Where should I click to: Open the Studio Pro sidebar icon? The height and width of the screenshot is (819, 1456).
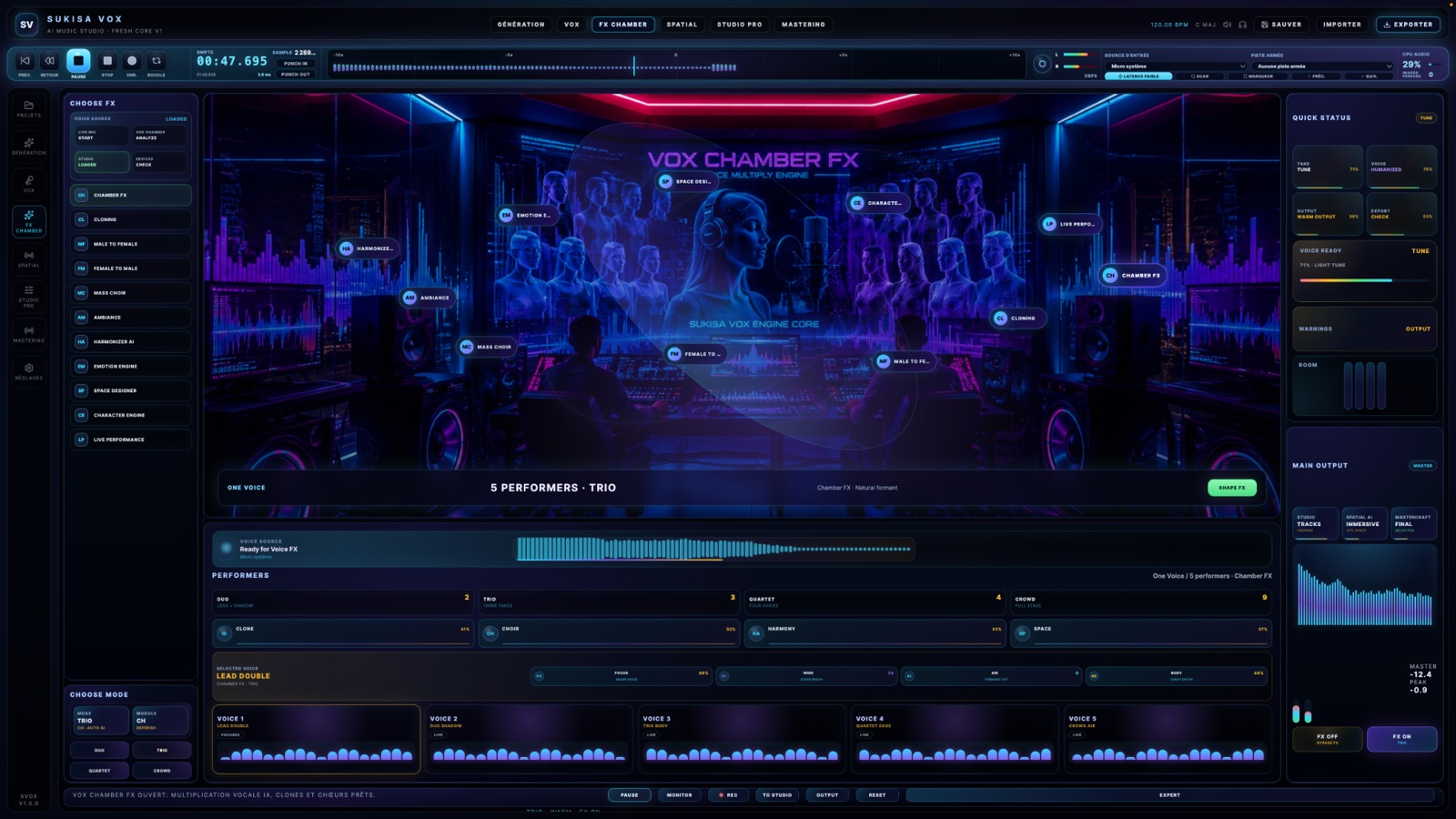28,296
